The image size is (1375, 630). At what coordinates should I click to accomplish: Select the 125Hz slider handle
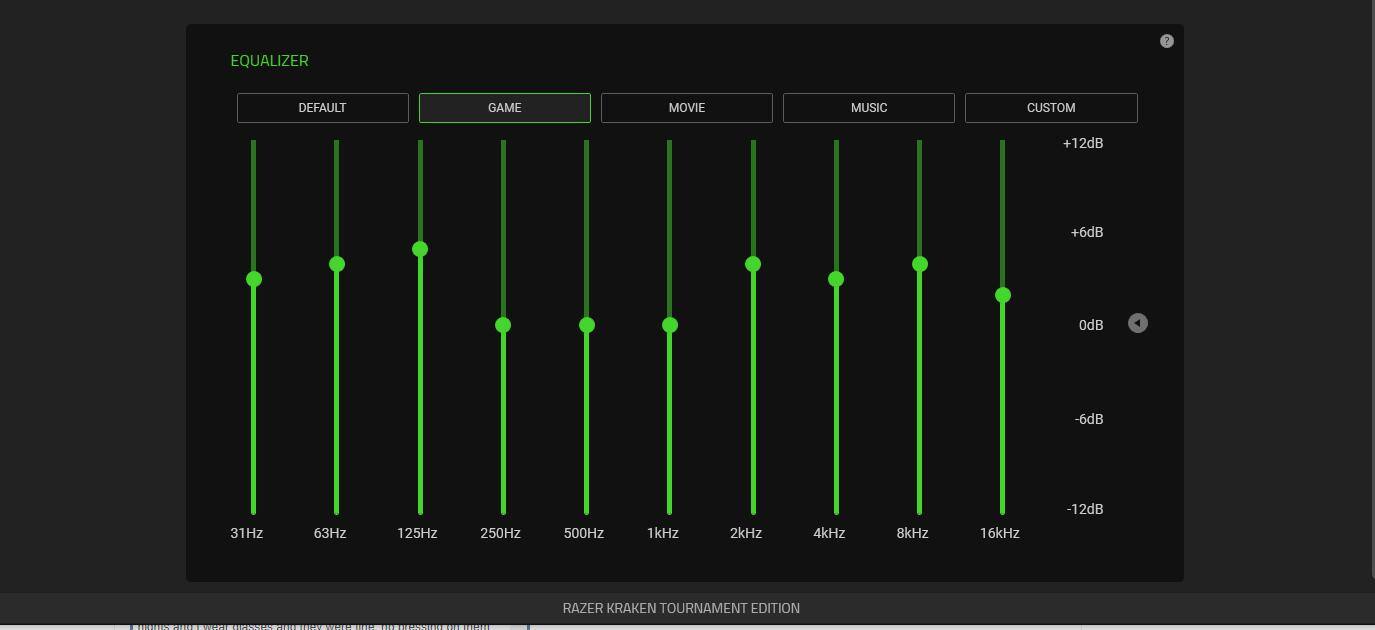pos(420,249)
